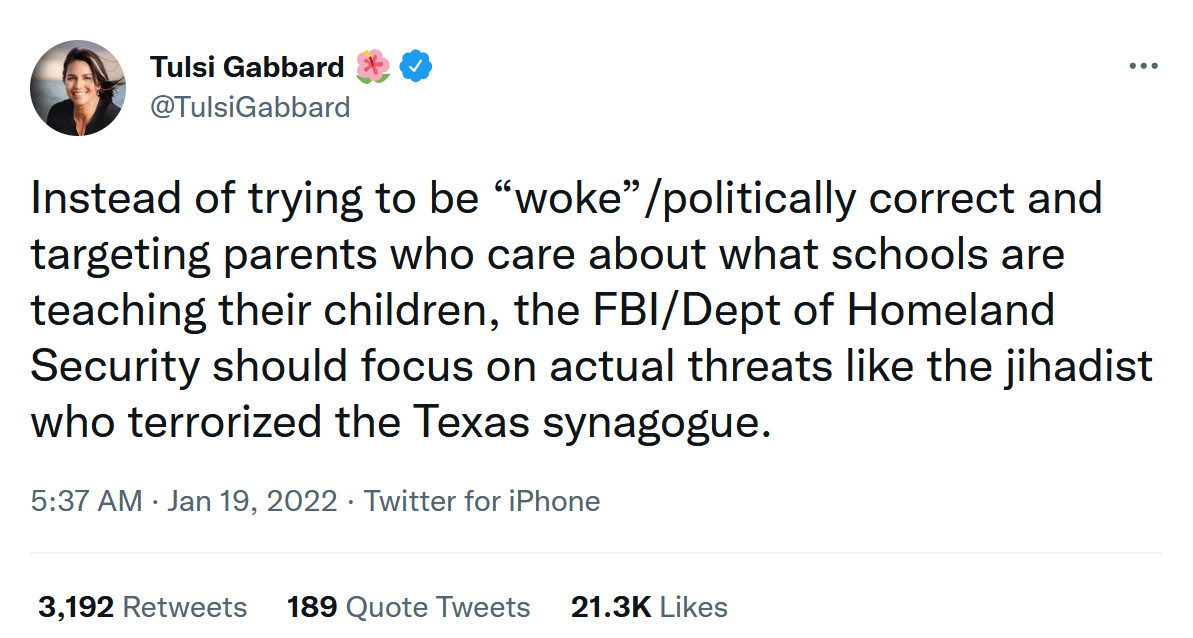The height and width of the screenshot is (638, 1193).
Task: Click the 5:37 AM timestamp
Action: coord(87,501)
